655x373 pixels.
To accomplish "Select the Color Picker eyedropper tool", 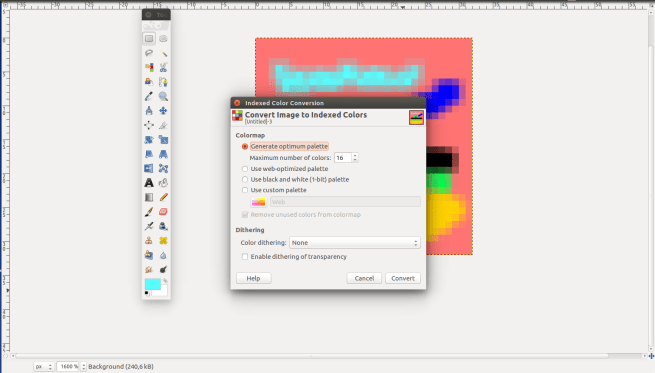I will [149, 96].
